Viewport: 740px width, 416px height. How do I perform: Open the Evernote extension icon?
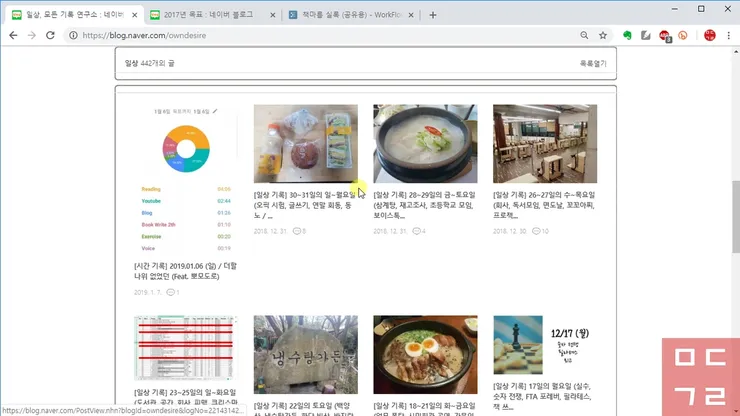(627, 35)
